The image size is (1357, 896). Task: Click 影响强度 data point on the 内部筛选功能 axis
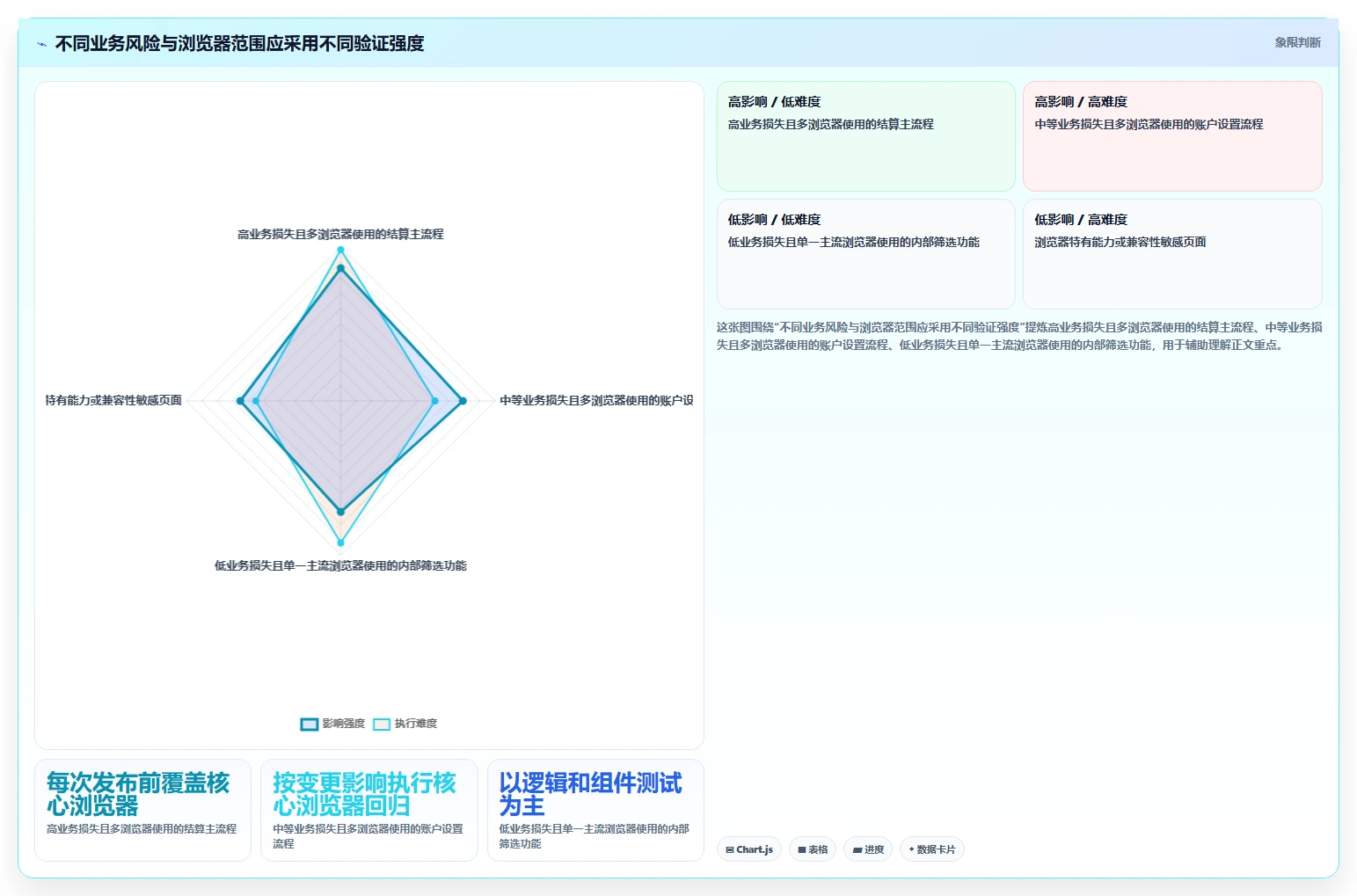point(341,512)
